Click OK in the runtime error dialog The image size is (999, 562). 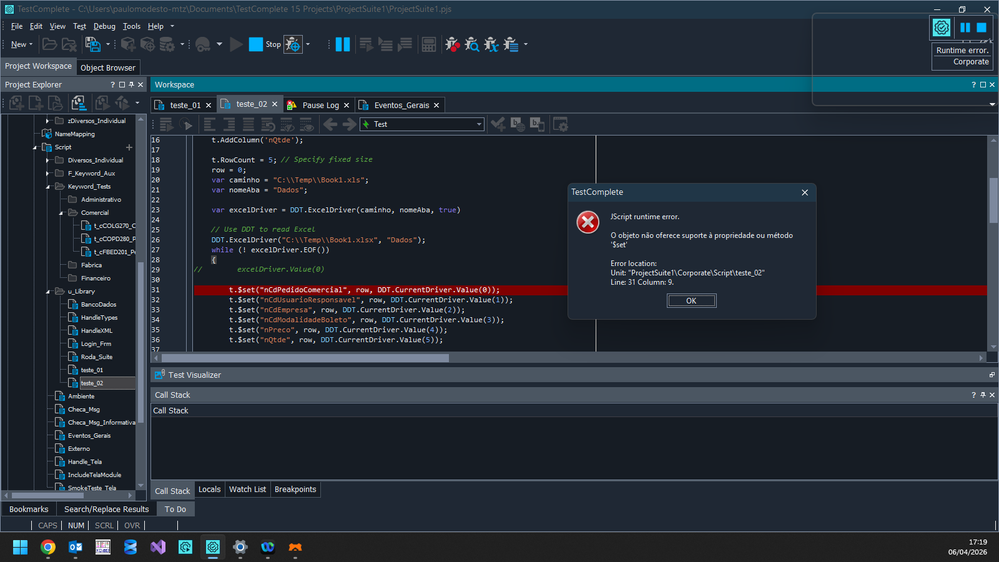click(x=691, y=301)
